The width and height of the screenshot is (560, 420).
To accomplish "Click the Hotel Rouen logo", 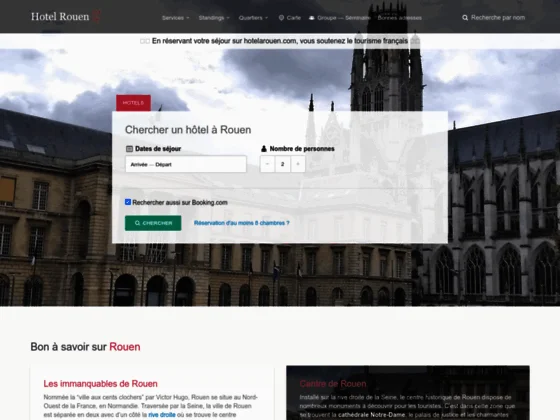I will [x=65, y=16].
